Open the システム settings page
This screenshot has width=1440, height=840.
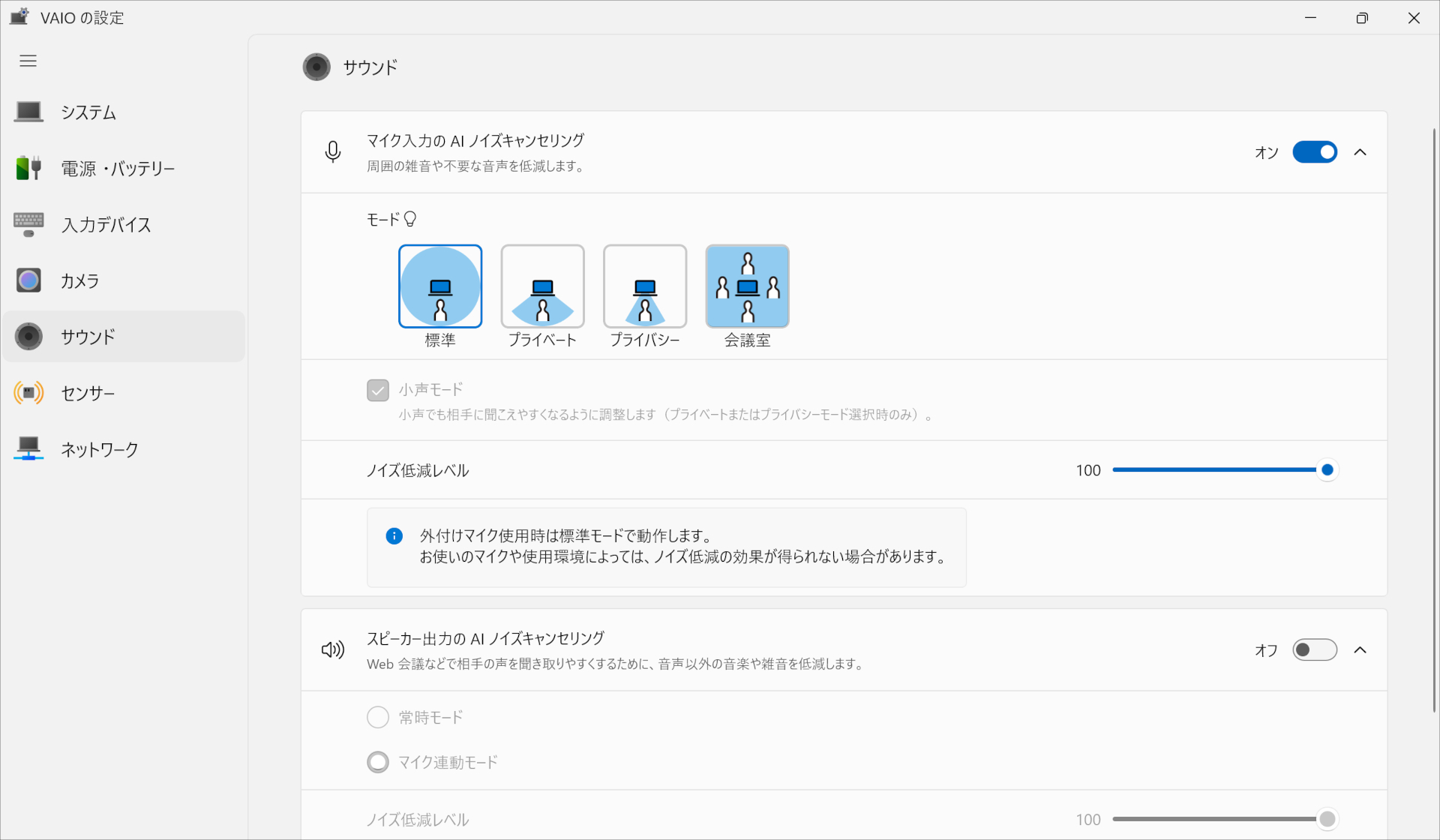(x=88, y=112)
